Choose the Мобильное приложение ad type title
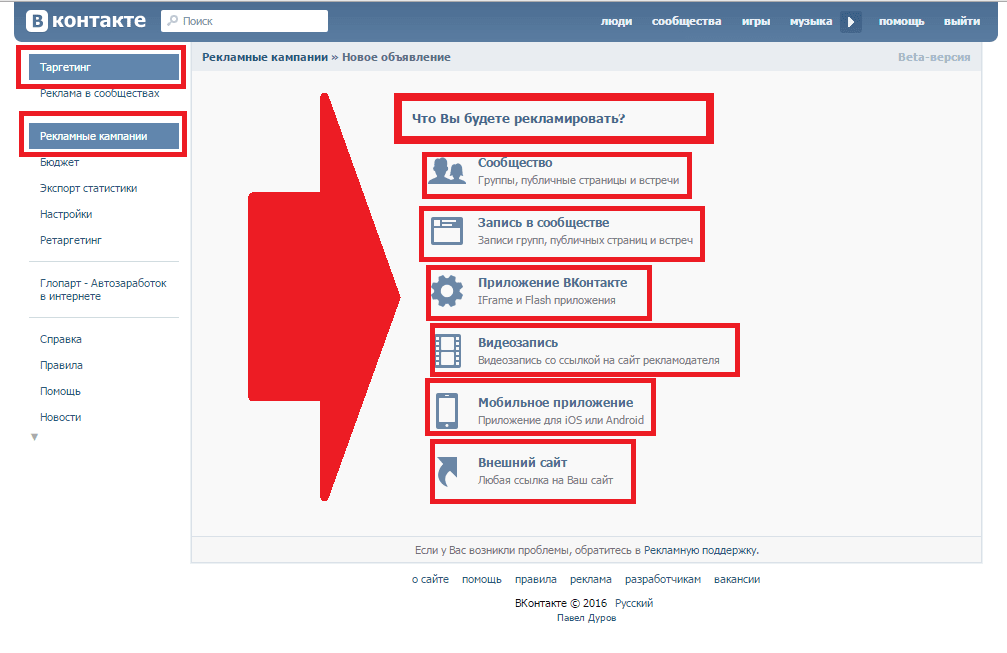This screenshot has width=1007, height=653. point(556,403)
